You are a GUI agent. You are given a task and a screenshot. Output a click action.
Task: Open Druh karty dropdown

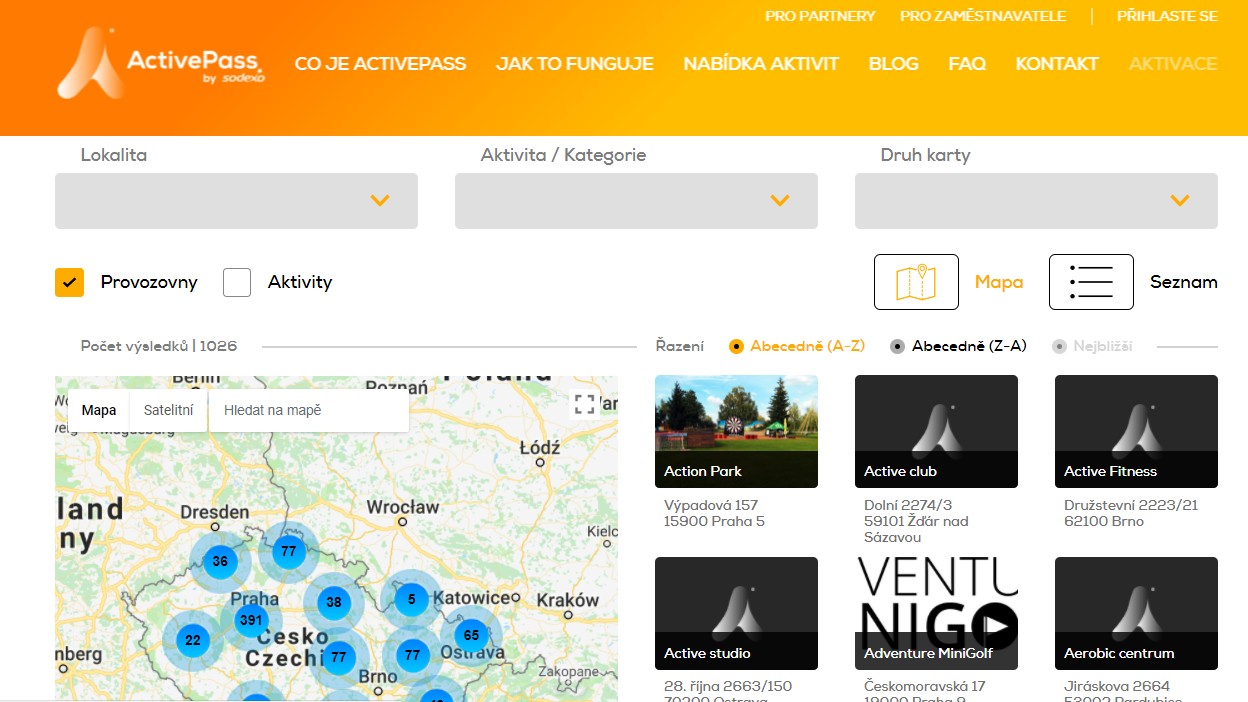pos(1036,201)
